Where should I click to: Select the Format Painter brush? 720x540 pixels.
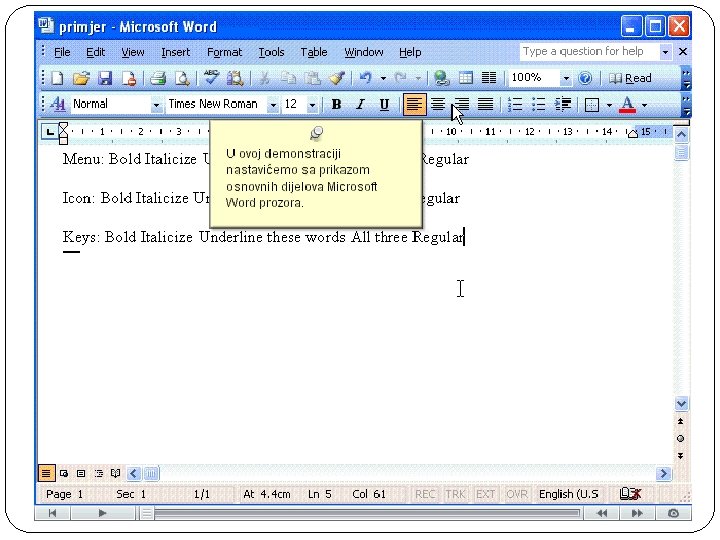click(x=338, y=79)
